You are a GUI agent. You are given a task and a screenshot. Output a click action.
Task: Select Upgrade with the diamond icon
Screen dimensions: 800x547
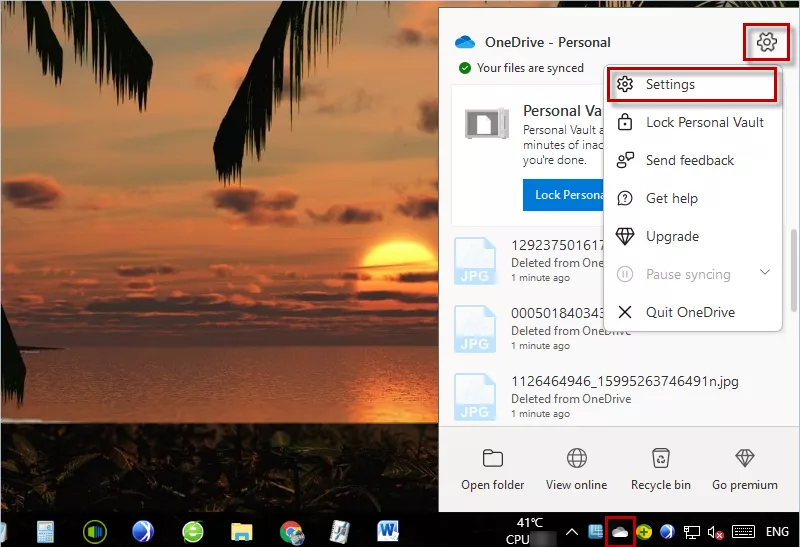click(672, 237)
